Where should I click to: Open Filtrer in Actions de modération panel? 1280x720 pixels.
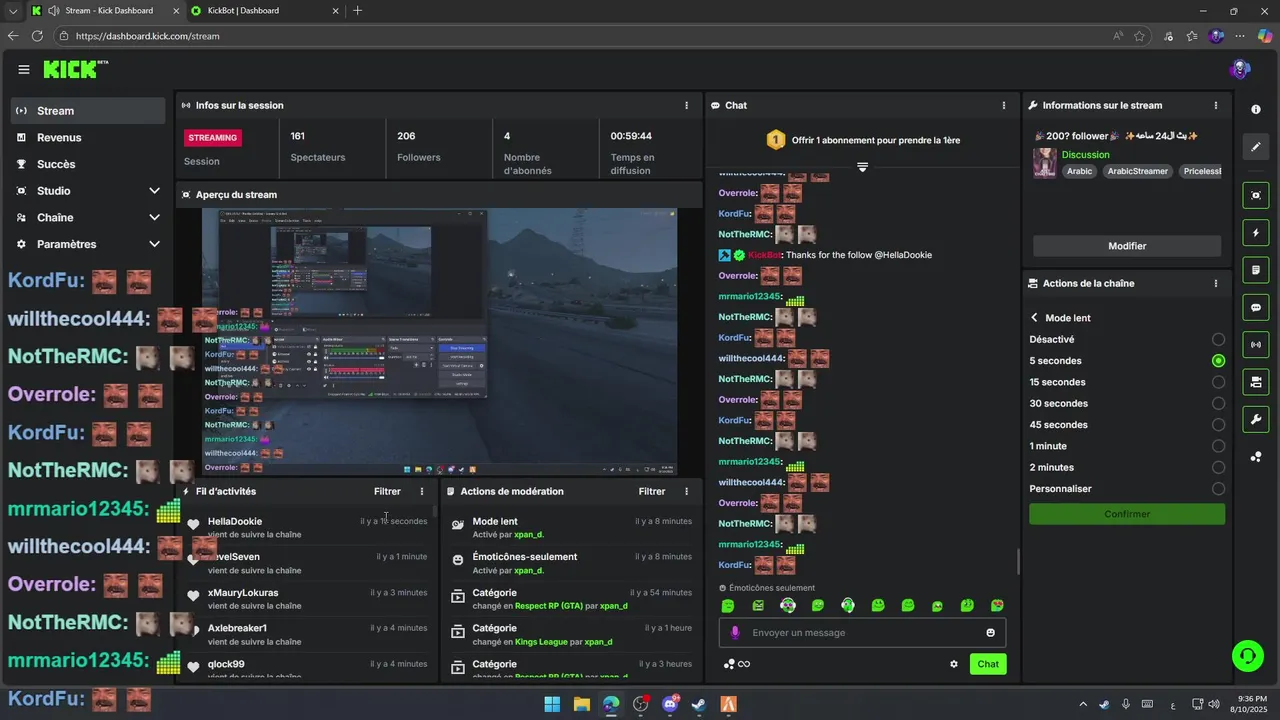pos(652,491)
